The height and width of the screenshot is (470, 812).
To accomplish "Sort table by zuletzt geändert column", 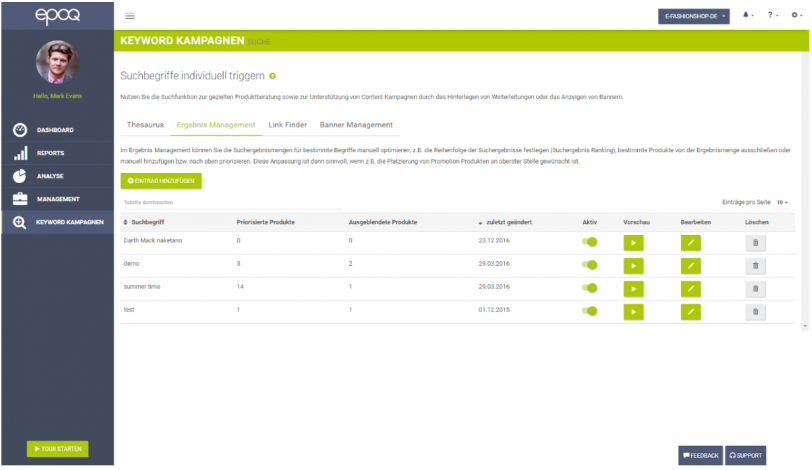I will click(505, 222).
